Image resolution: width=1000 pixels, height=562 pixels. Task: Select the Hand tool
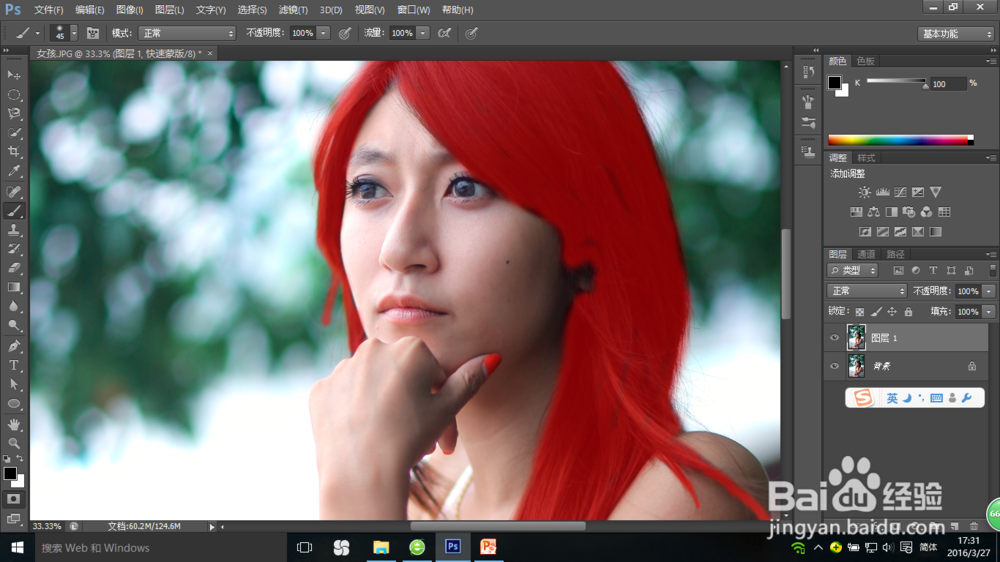[x=14, y=424]
